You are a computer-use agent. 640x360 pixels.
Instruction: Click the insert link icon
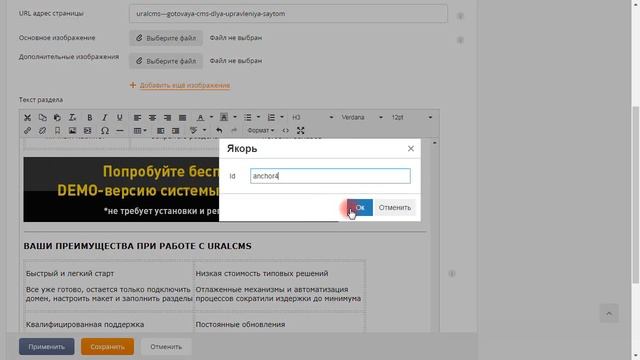pyautogui.click(x=27, y=131)
